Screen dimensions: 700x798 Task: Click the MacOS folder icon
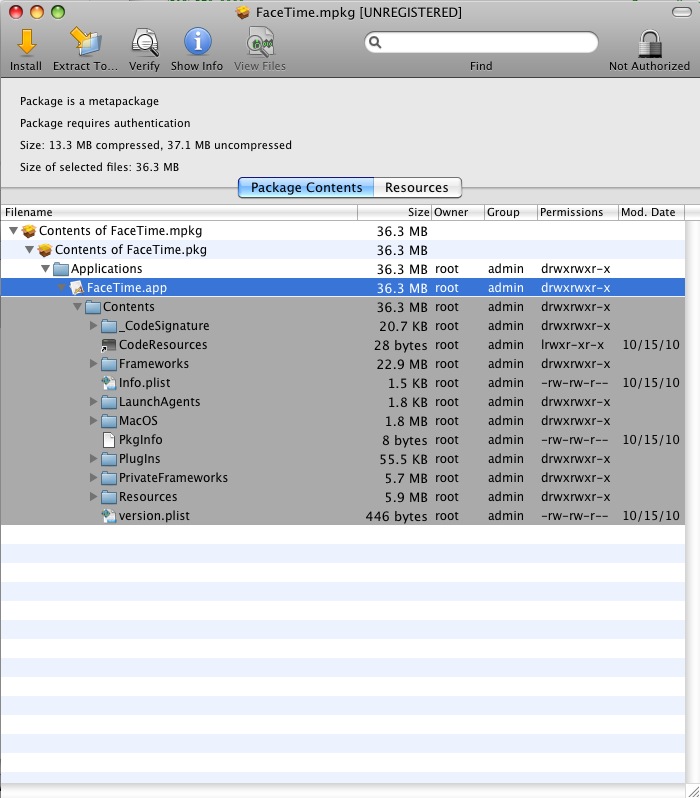coord(109,421)
